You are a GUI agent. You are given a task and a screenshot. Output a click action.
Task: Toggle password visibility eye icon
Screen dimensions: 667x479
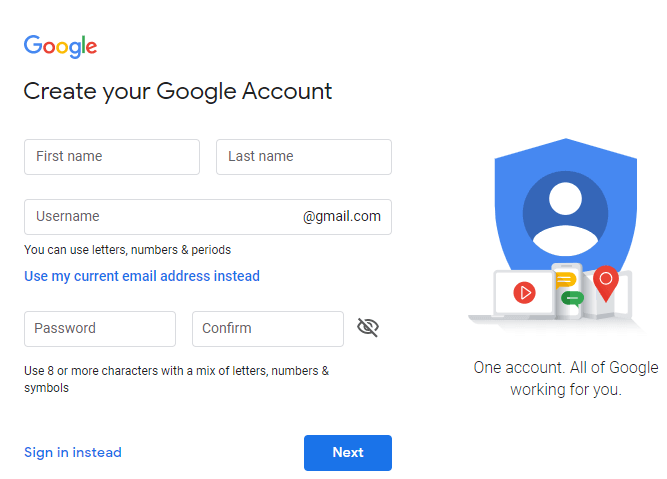[368, 328]
